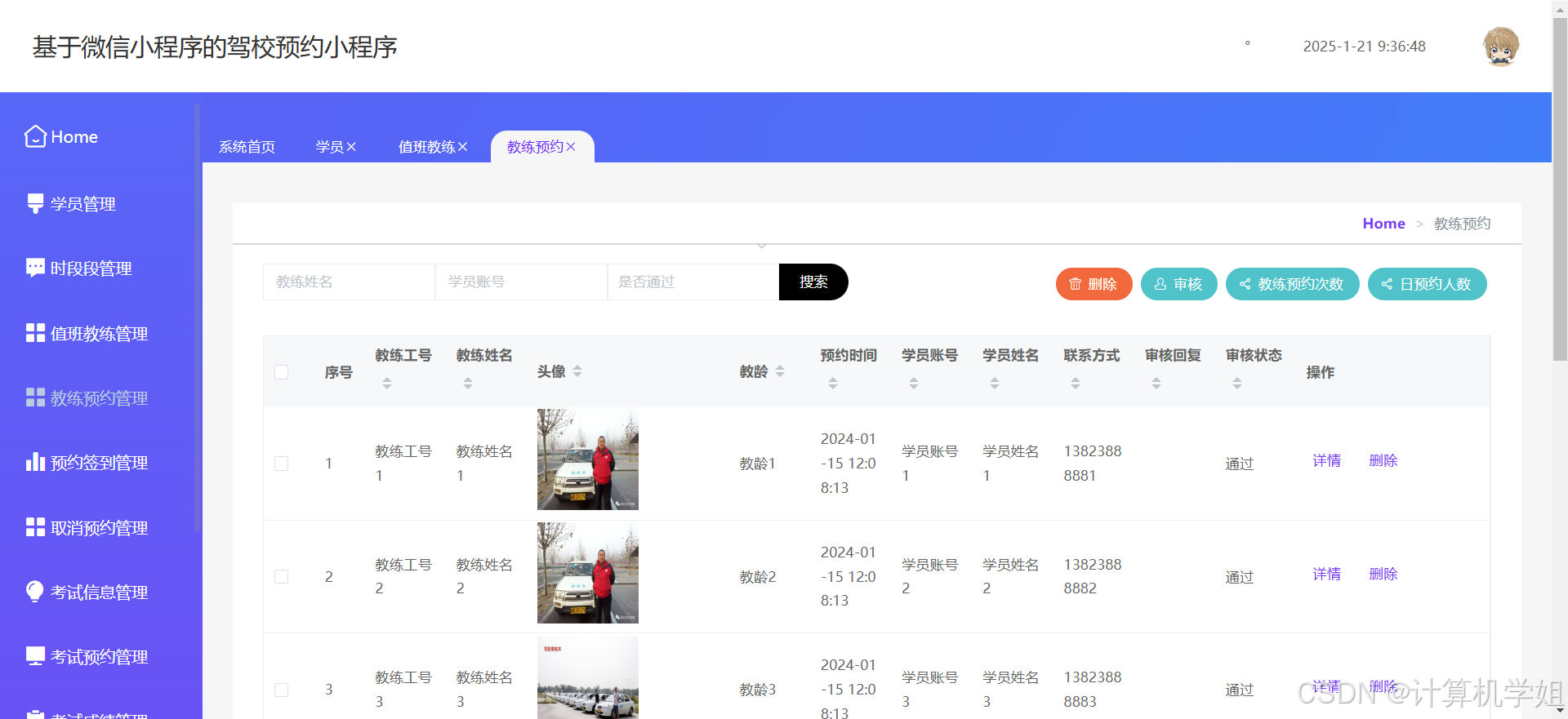1568x719 pixels.
Task: Click the 审核 button
Action: [x=1179, y=284]
